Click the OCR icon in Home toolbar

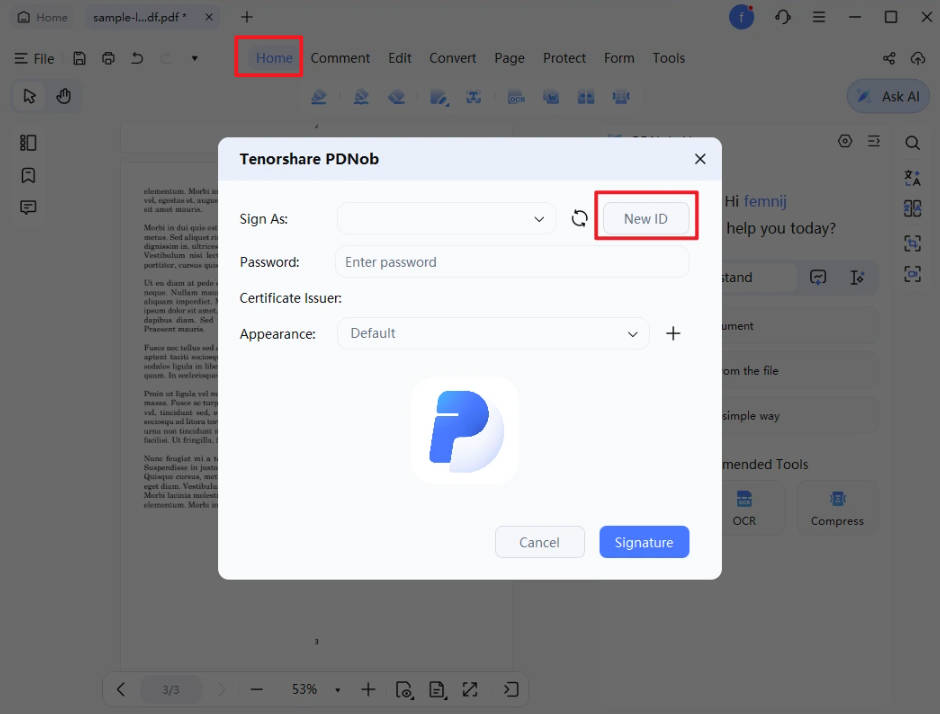pyautogui.click(x=516, y=97)
